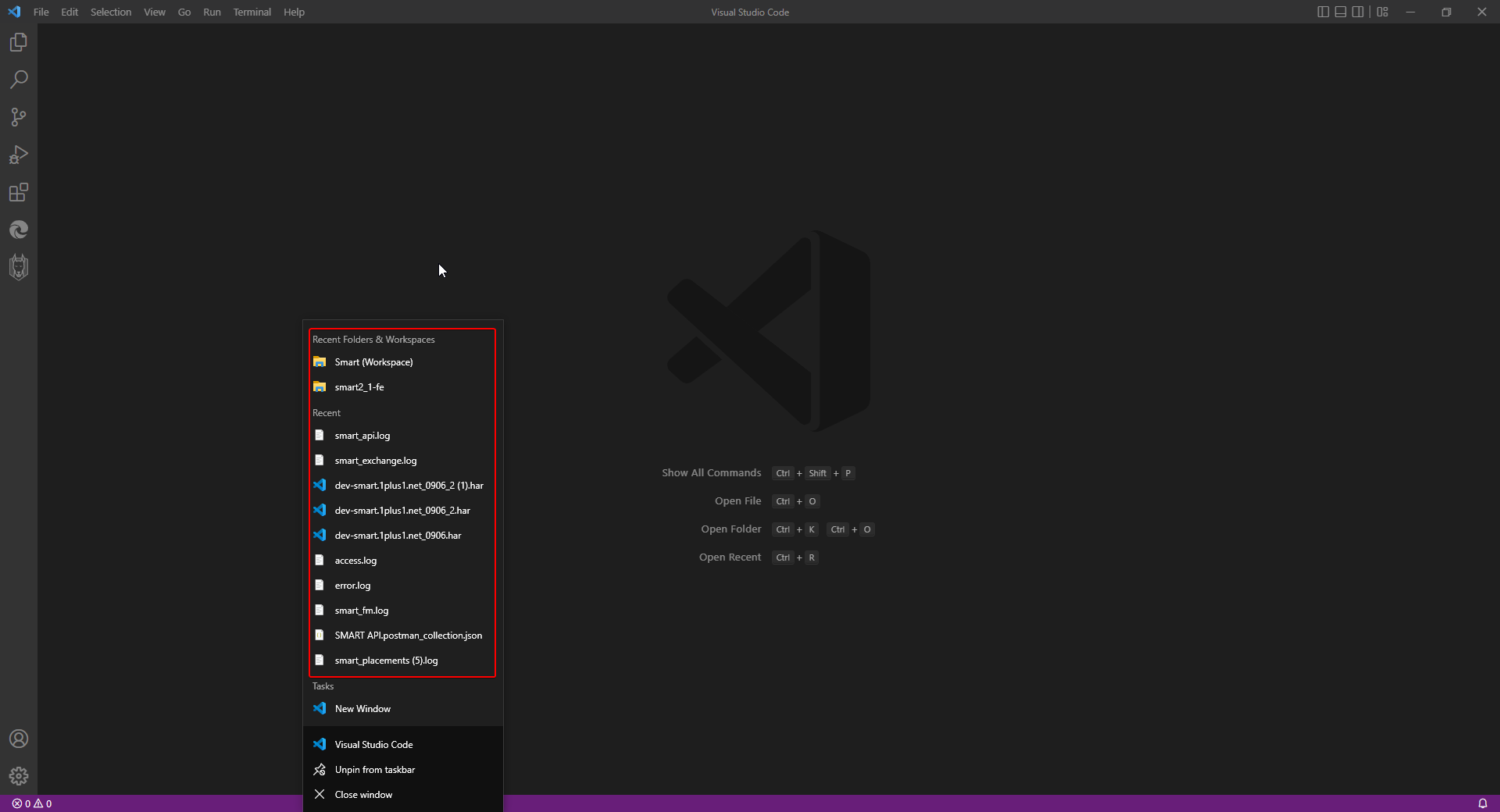This screenshot has height=812, width=1500.
Task: Toggle the bottom Panel visibility
Action: pos(1341,12)
